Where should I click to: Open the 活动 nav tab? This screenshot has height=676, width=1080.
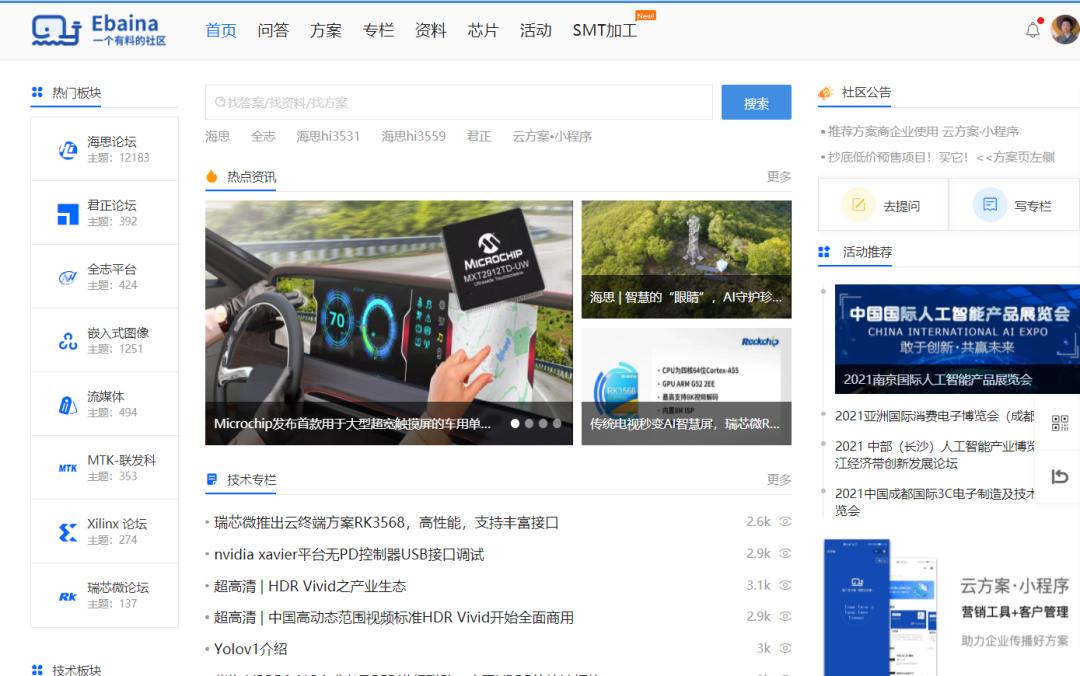pos(535,30)
